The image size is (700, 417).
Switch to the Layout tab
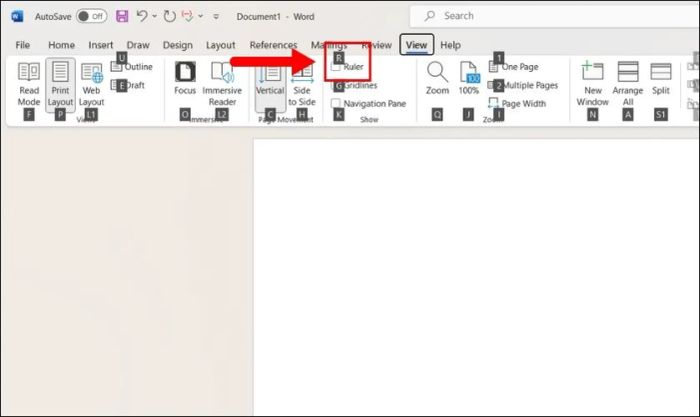point(221,45)
